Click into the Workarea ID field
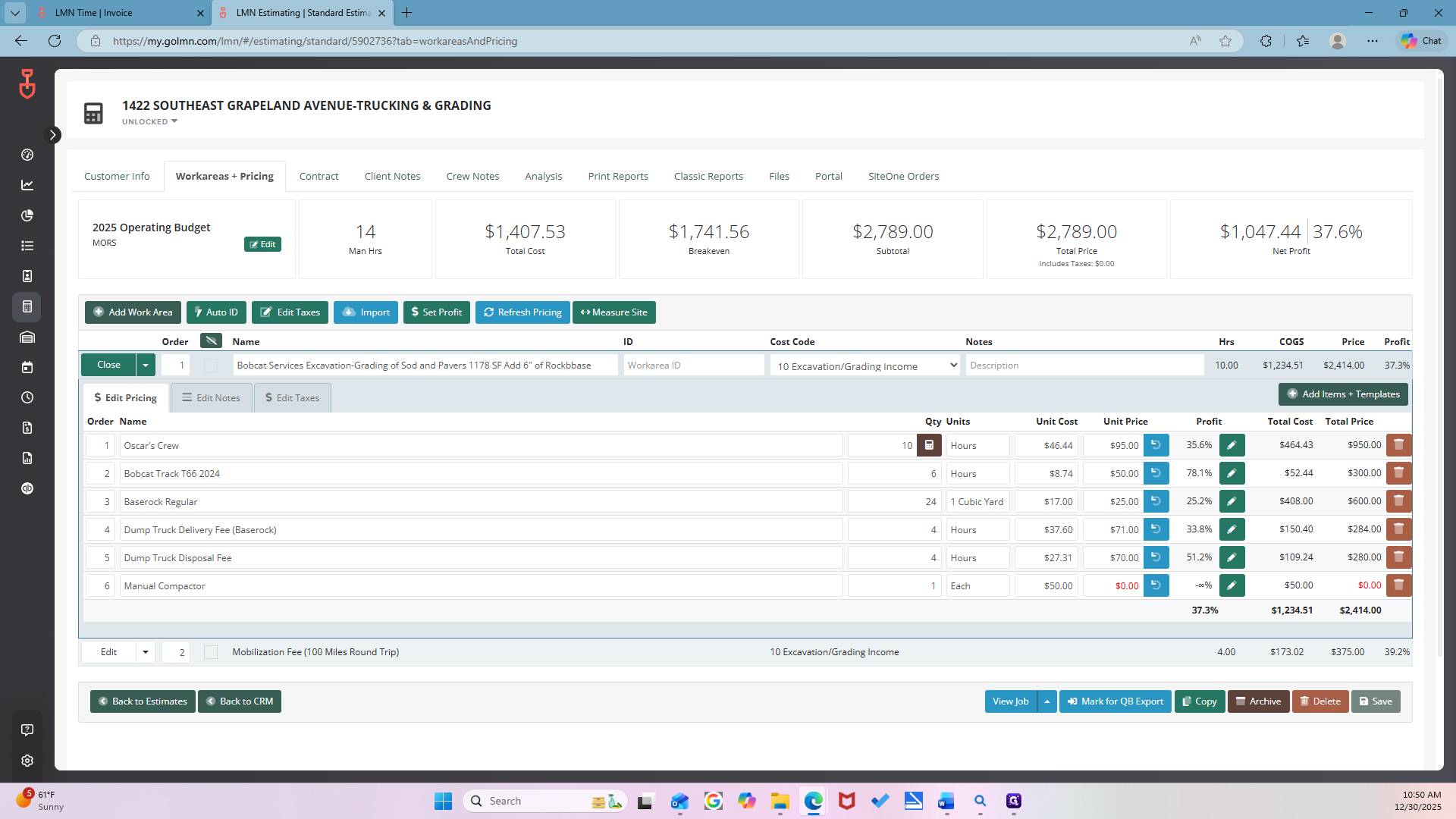Image resolution: width=1456 pixels, height=819 pixels. (x=694, y=366)
